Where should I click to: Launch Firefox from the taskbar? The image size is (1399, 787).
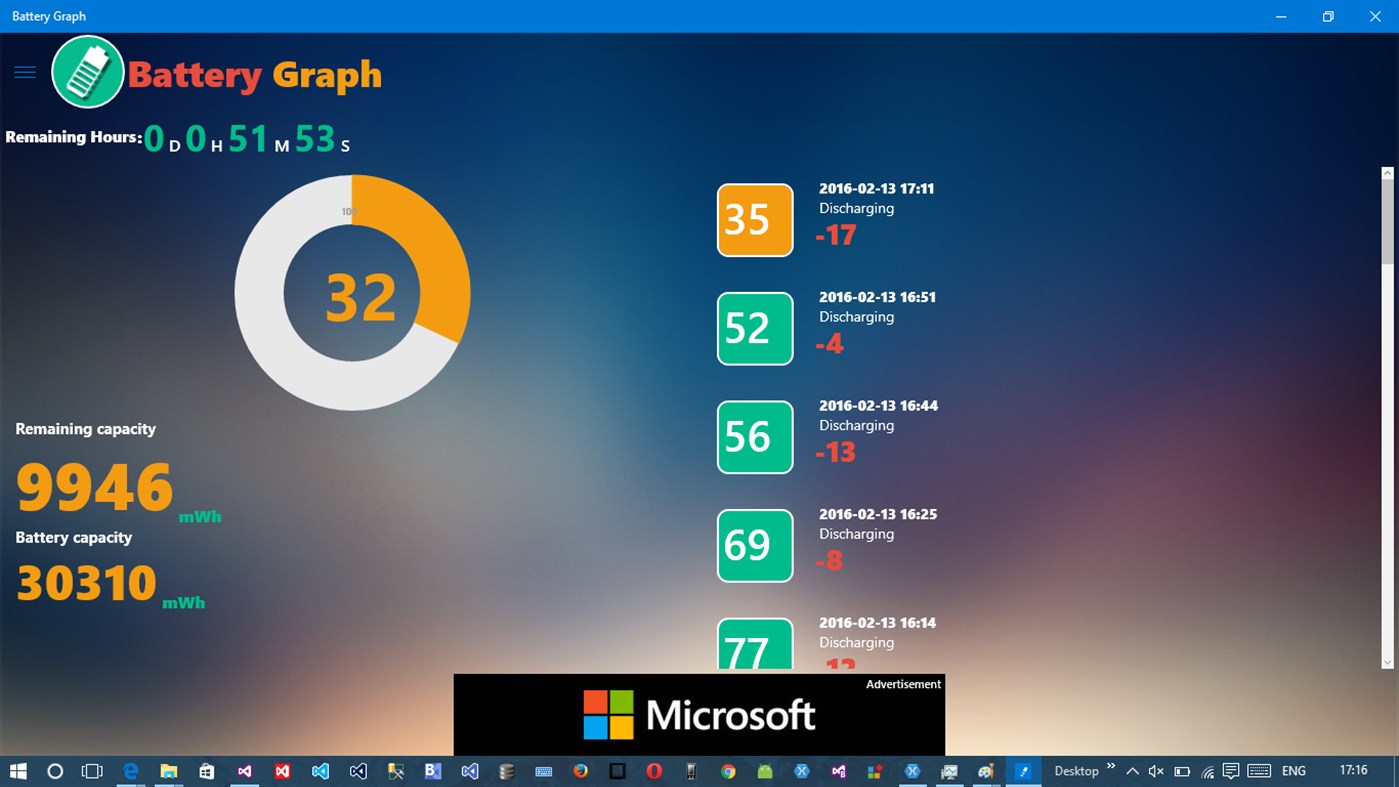(x=580, y=771)
